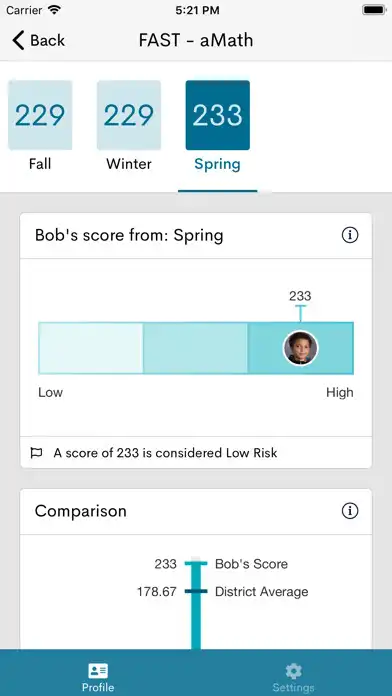Tap the 233 marker above the bar
The height and width of the screenshot is (696, 392).
300,296
